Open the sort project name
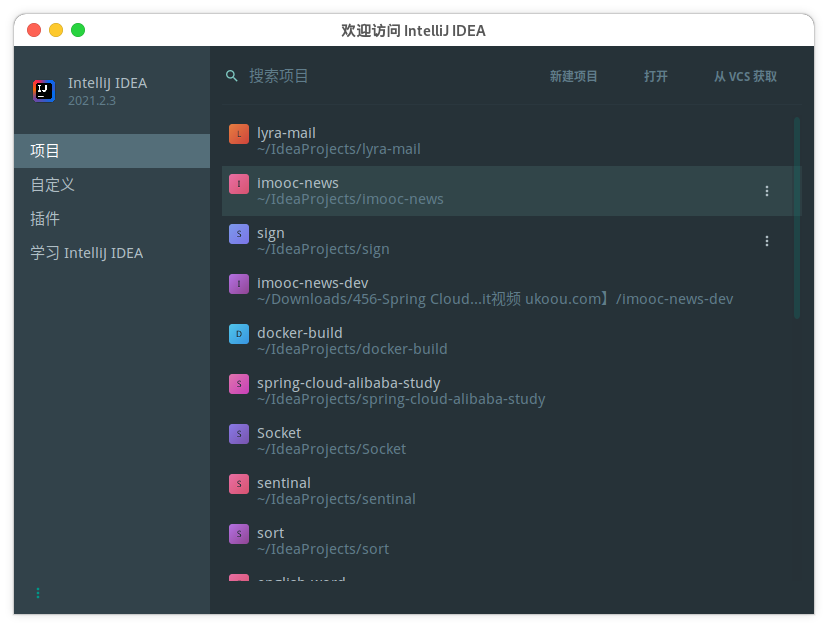 [270, 533]
